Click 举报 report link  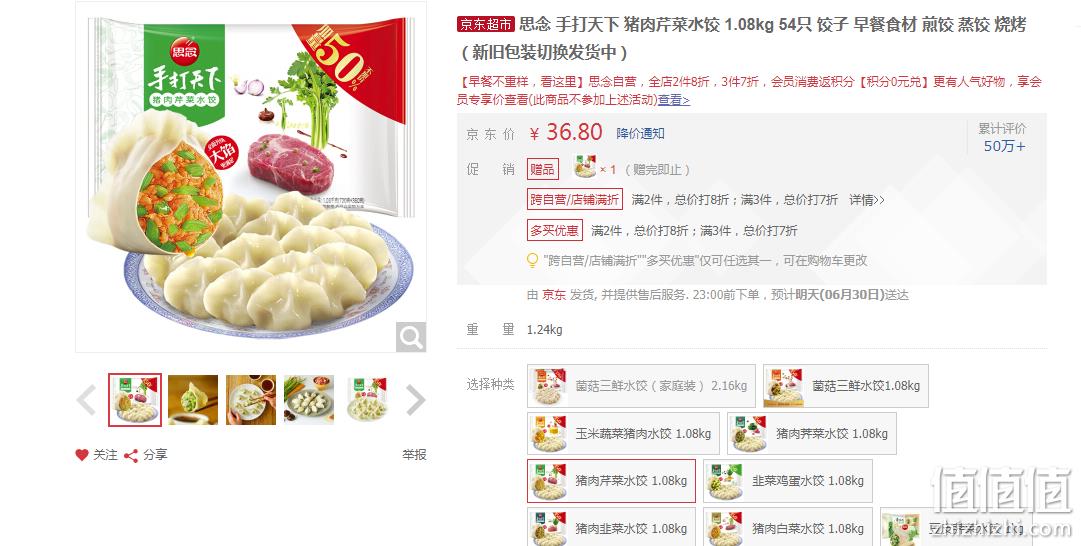point(414,455)
